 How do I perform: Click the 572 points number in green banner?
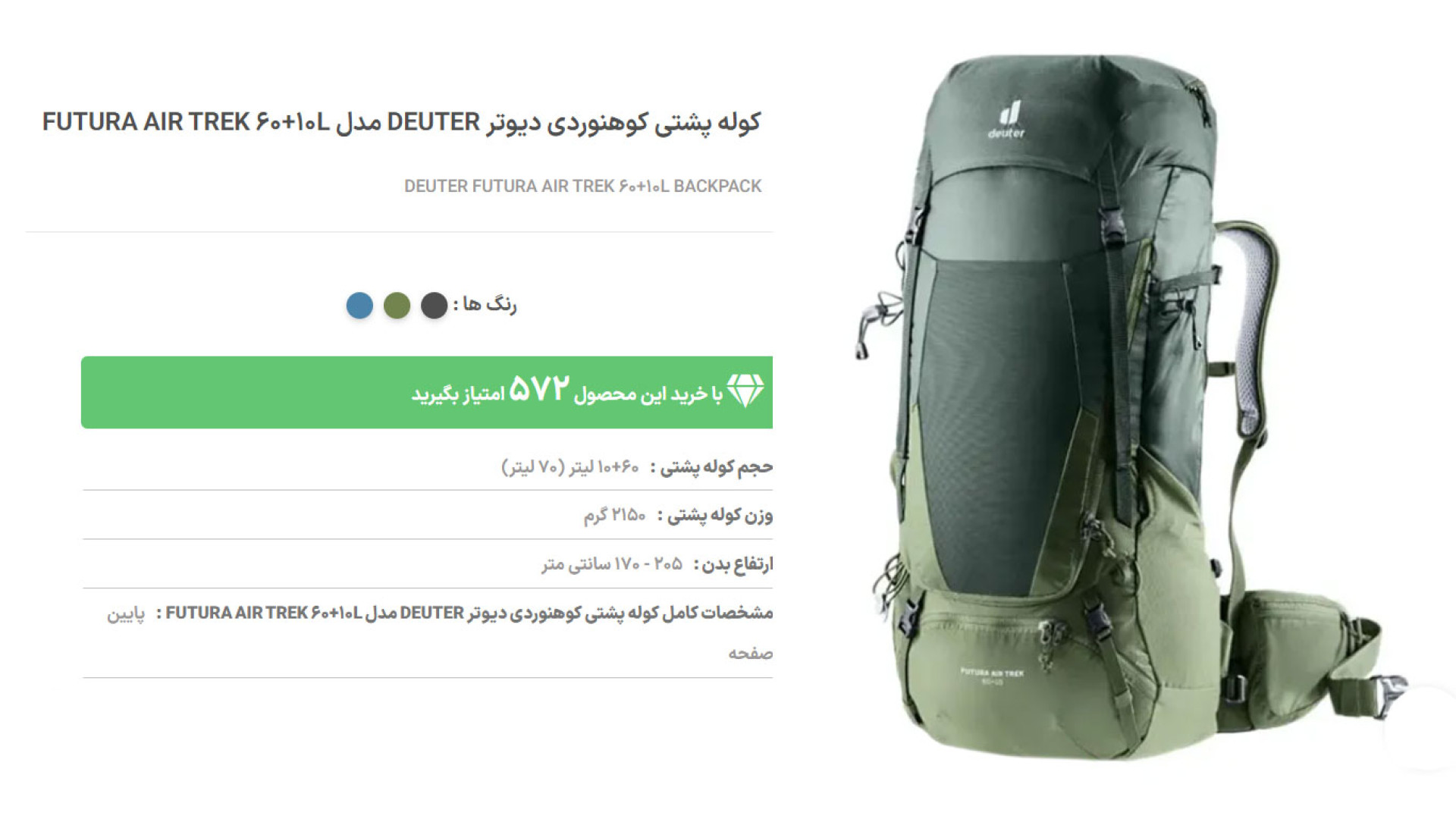pyautogui.click(x=539, y=390)
